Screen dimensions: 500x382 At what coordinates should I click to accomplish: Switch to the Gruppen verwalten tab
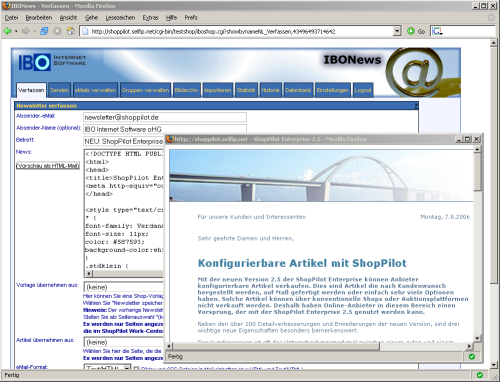pos(145,90)
